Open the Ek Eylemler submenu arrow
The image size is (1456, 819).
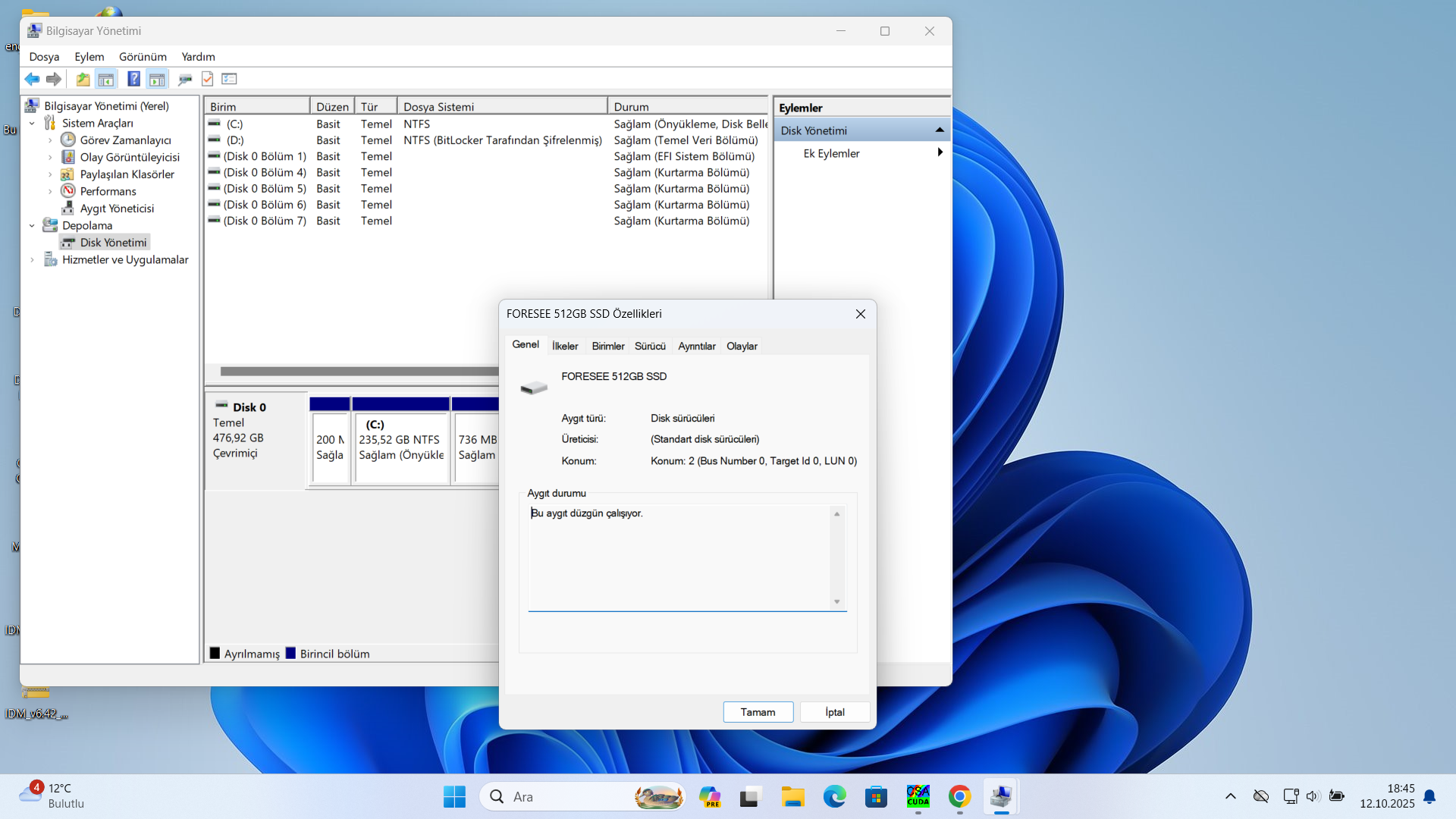(940, 153)
